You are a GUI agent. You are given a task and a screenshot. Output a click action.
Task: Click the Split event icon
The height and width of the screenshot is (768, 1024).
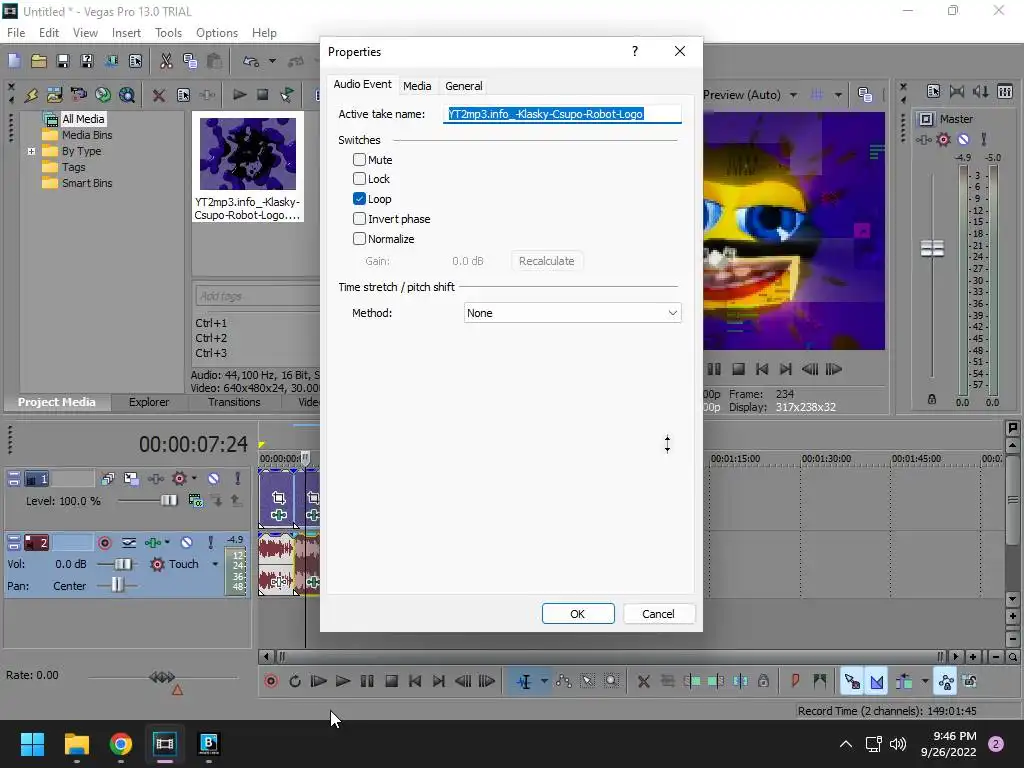(740, 681)
